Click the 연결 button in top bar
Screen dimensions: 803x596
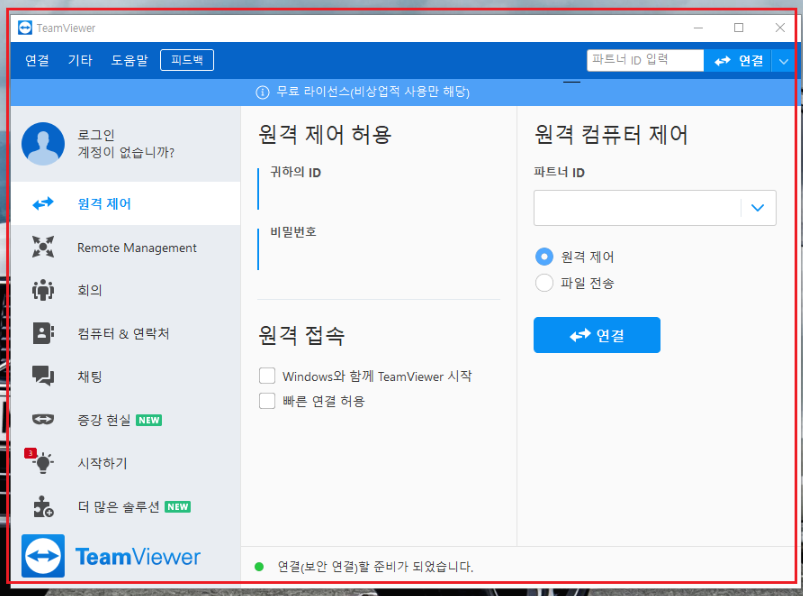[737, 61]
